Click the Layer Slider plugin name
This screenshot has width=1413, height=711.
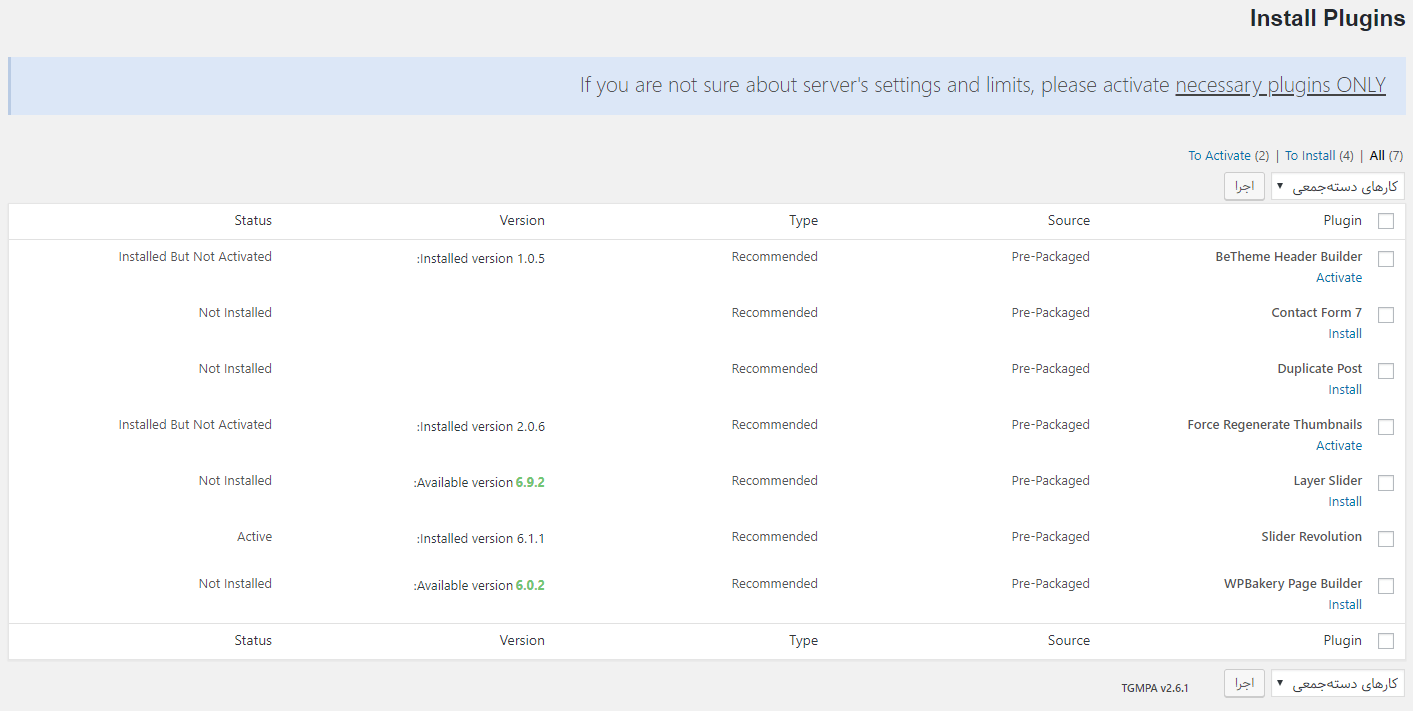pyautogui.click(x=1328, y=481)
